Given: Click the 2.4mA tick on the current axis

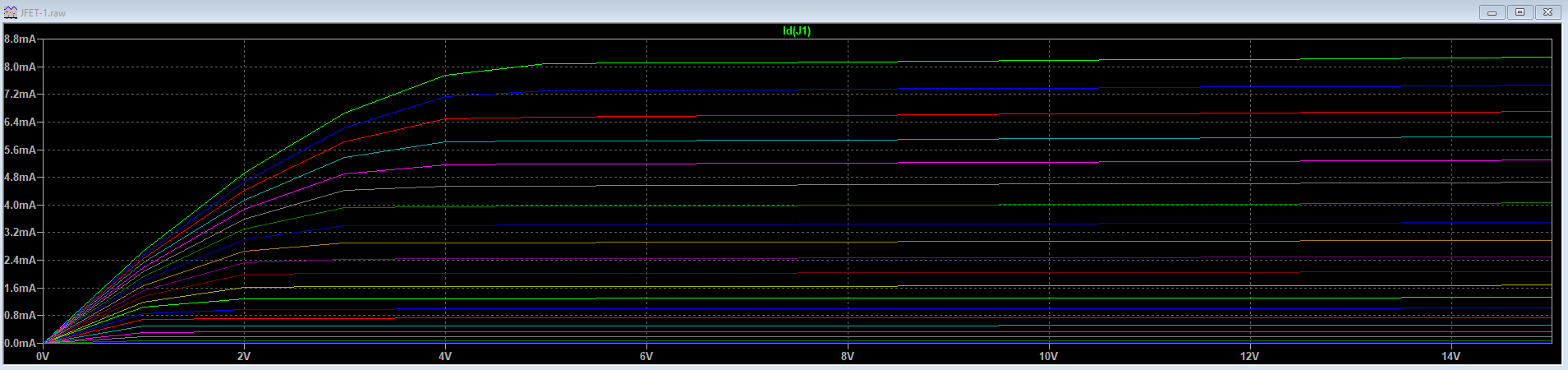Looking at the screenshot, I should coord(20,261).
